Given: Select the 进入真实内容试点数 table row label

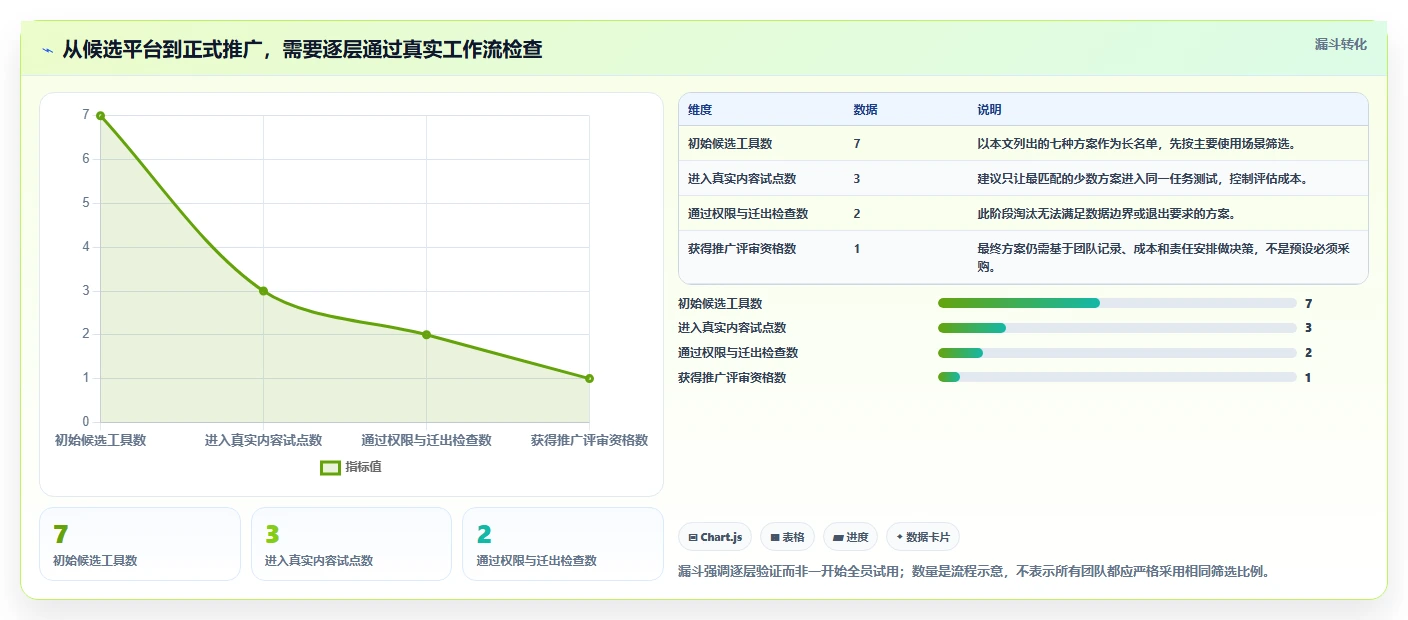Looking at the screenshot, I should coord(742,179).
